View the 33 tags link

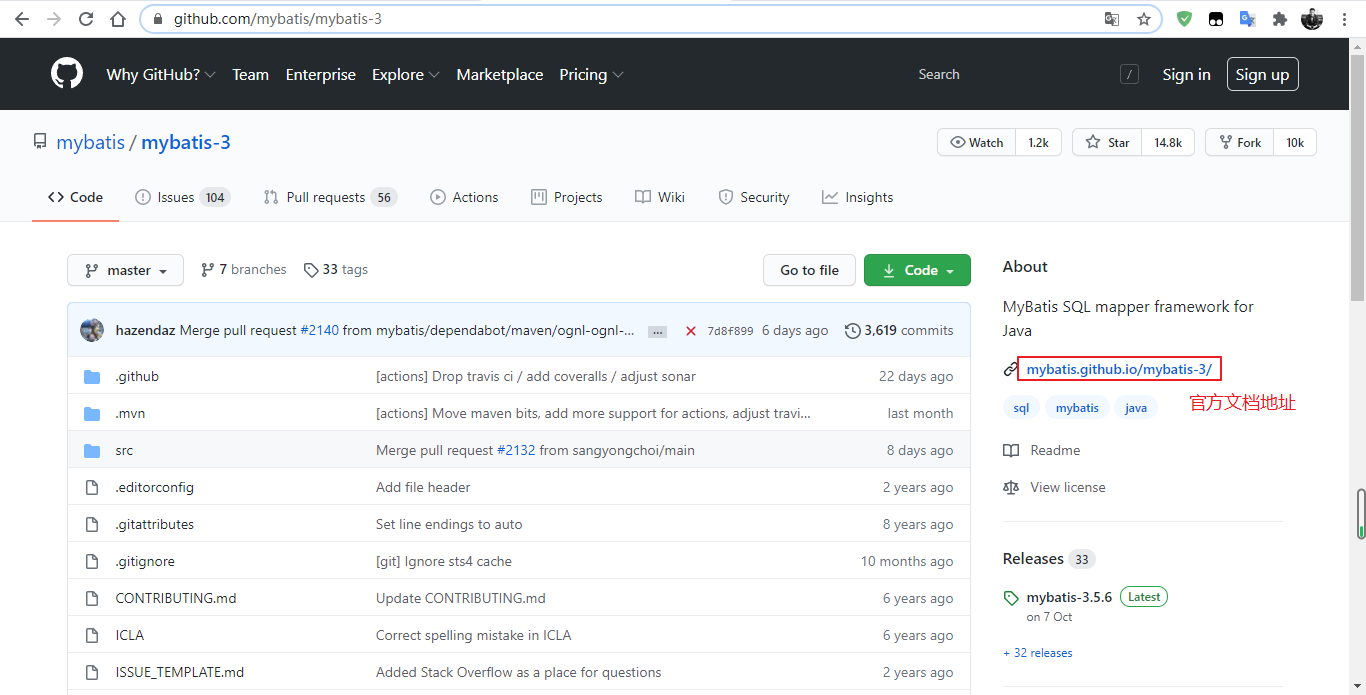click(336, 270)
